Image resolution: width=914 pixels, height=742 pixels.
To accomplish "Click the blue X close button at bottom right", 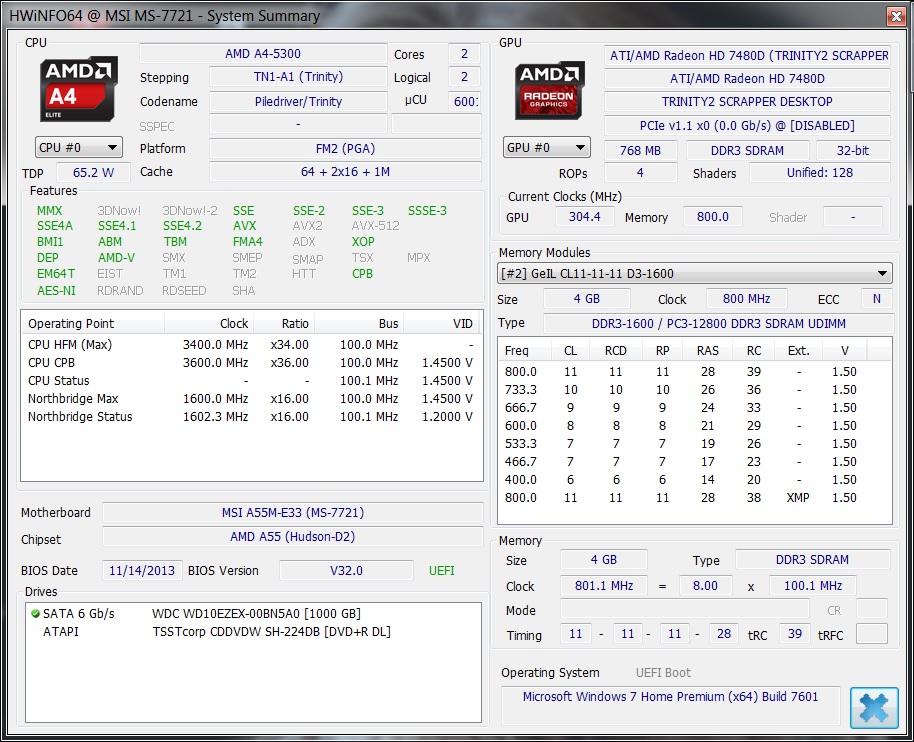I will (874, 708).
